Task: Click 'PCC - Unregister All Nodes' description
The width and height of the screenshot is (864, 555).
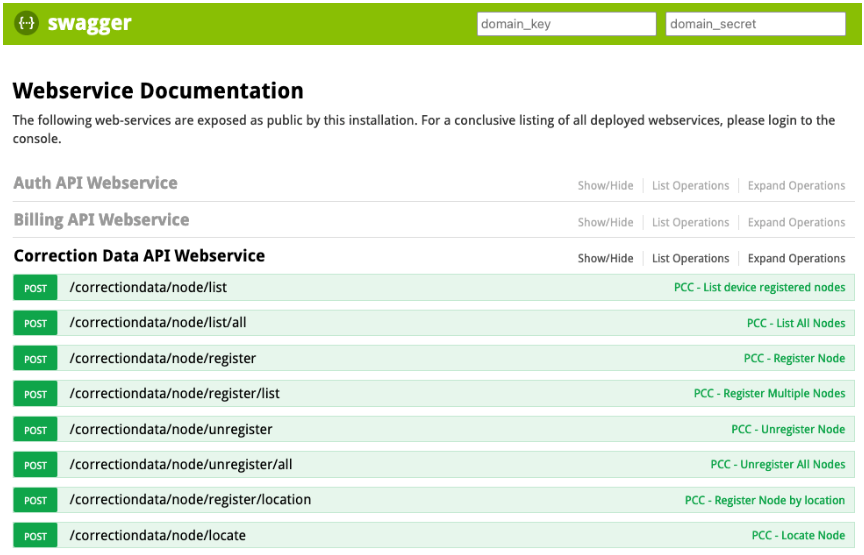Action: coord(777,465)
